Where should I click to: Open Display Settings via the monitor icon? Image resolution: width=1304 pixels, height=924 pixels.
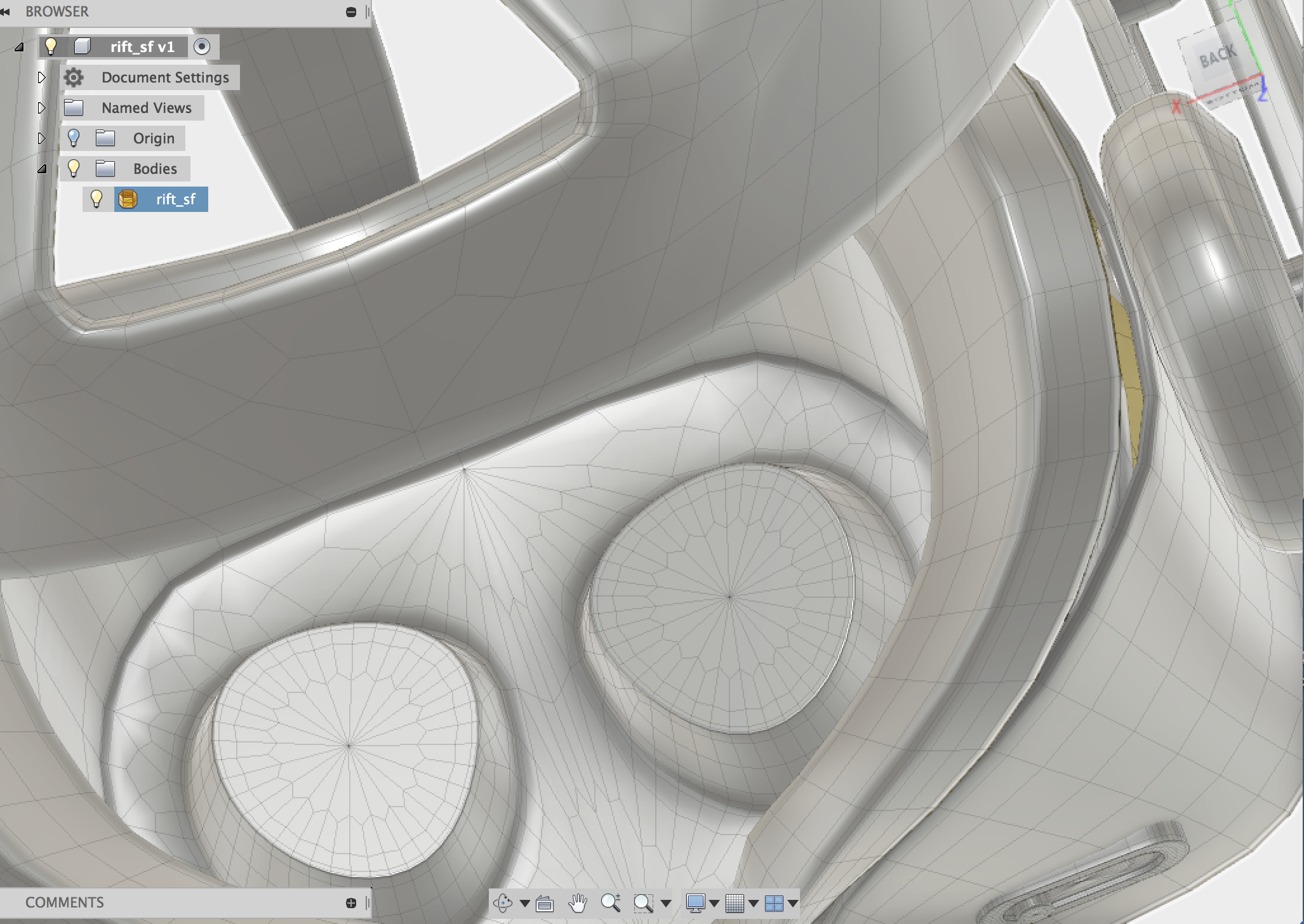(x=696, y=901)
